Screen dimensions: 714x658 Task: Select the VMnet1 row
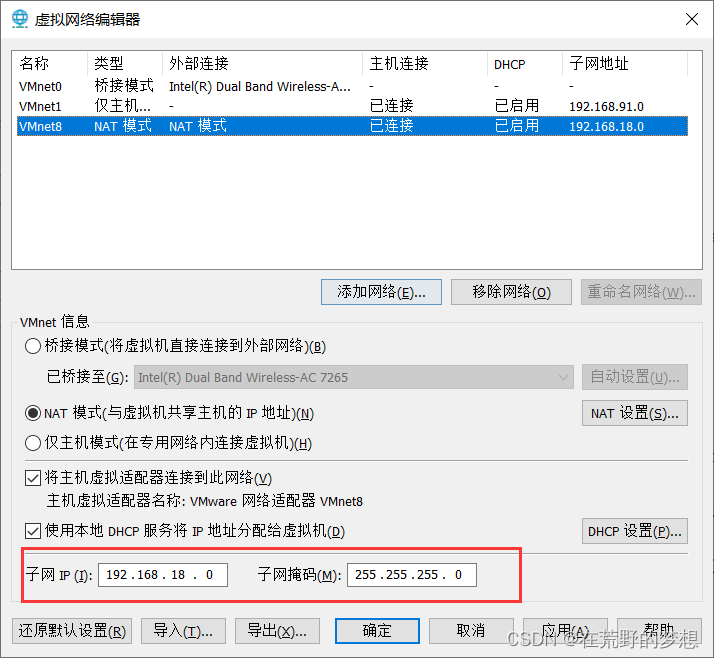pos(352,106)
